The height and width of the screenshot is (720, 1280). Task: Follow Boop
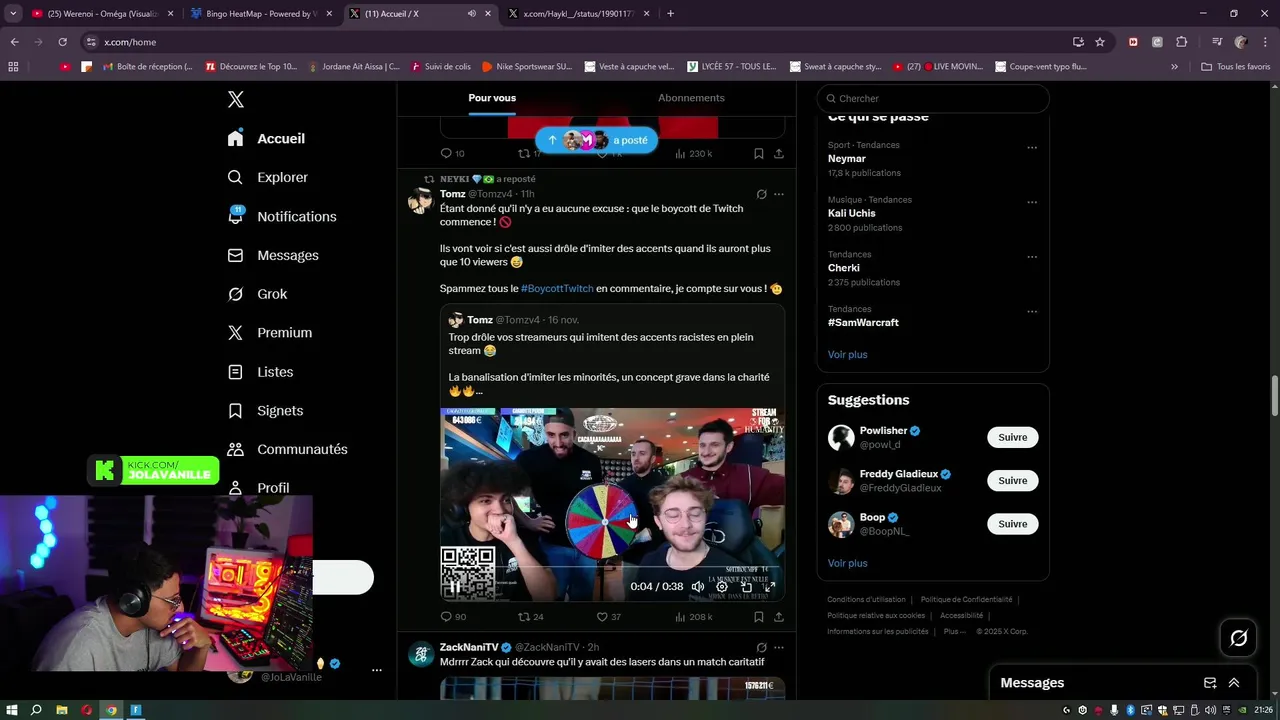point(1012,524)
